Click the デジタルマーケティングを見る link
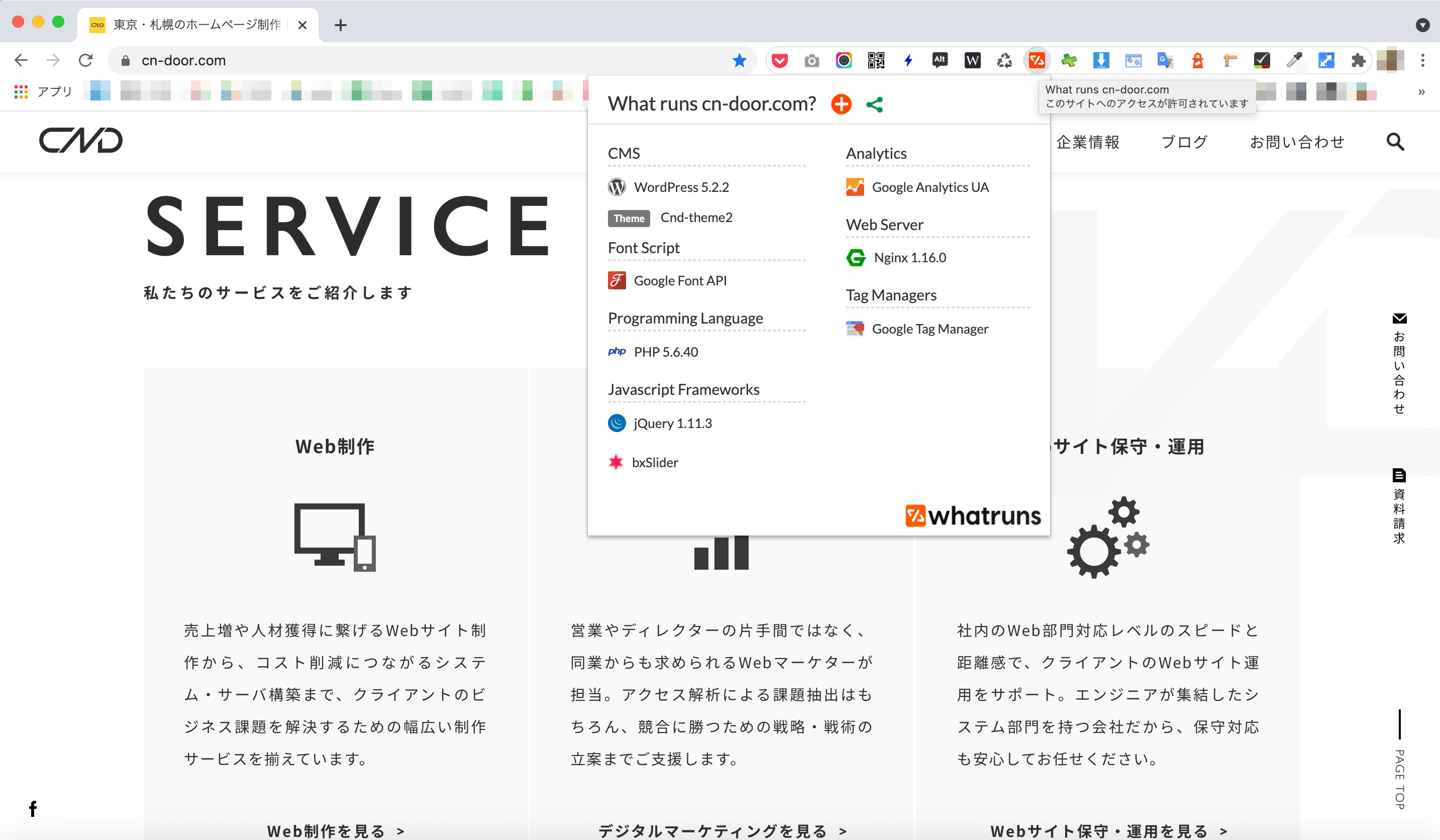 [x=723, y=831]
